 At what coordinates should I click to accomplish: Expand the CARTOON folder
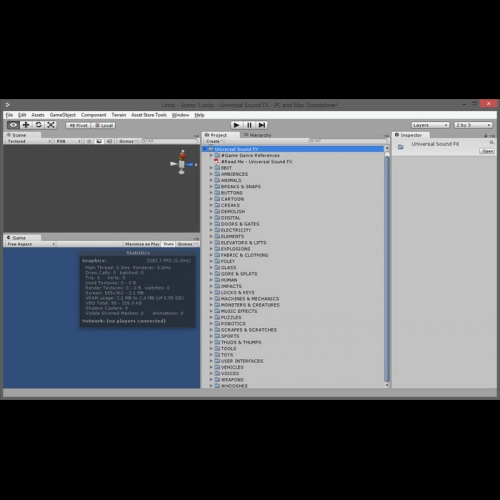[211, 199]
